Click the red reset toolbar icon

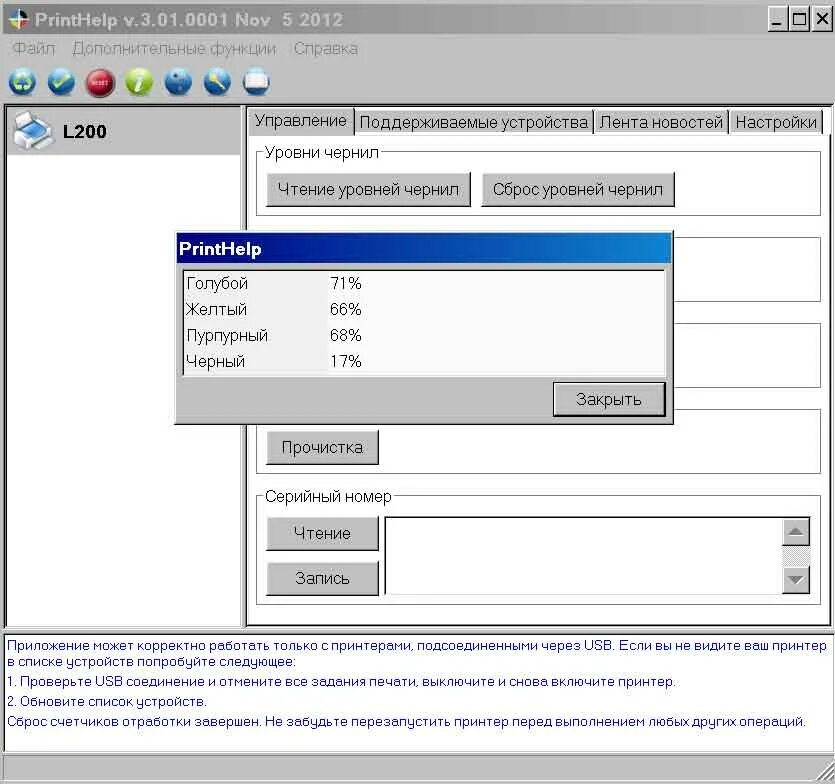click(x=100, y=83)
